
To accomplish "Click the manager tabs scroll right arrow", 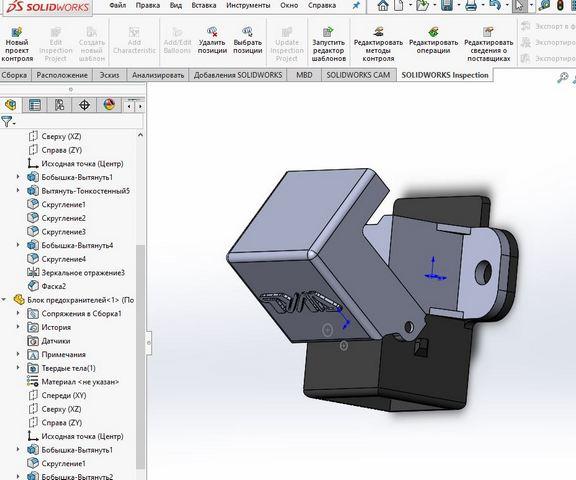I will click(140, 106).
